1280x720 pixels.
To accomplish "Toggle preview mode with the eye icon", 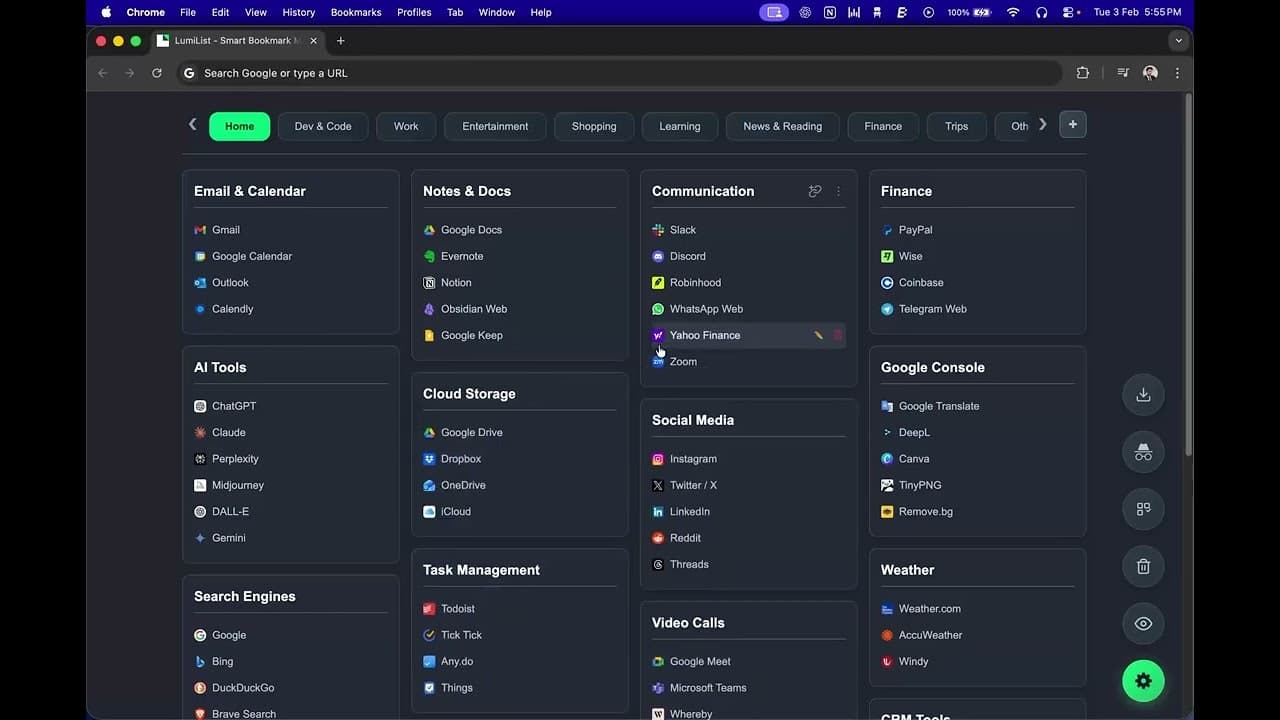I will pos(1143,623).
